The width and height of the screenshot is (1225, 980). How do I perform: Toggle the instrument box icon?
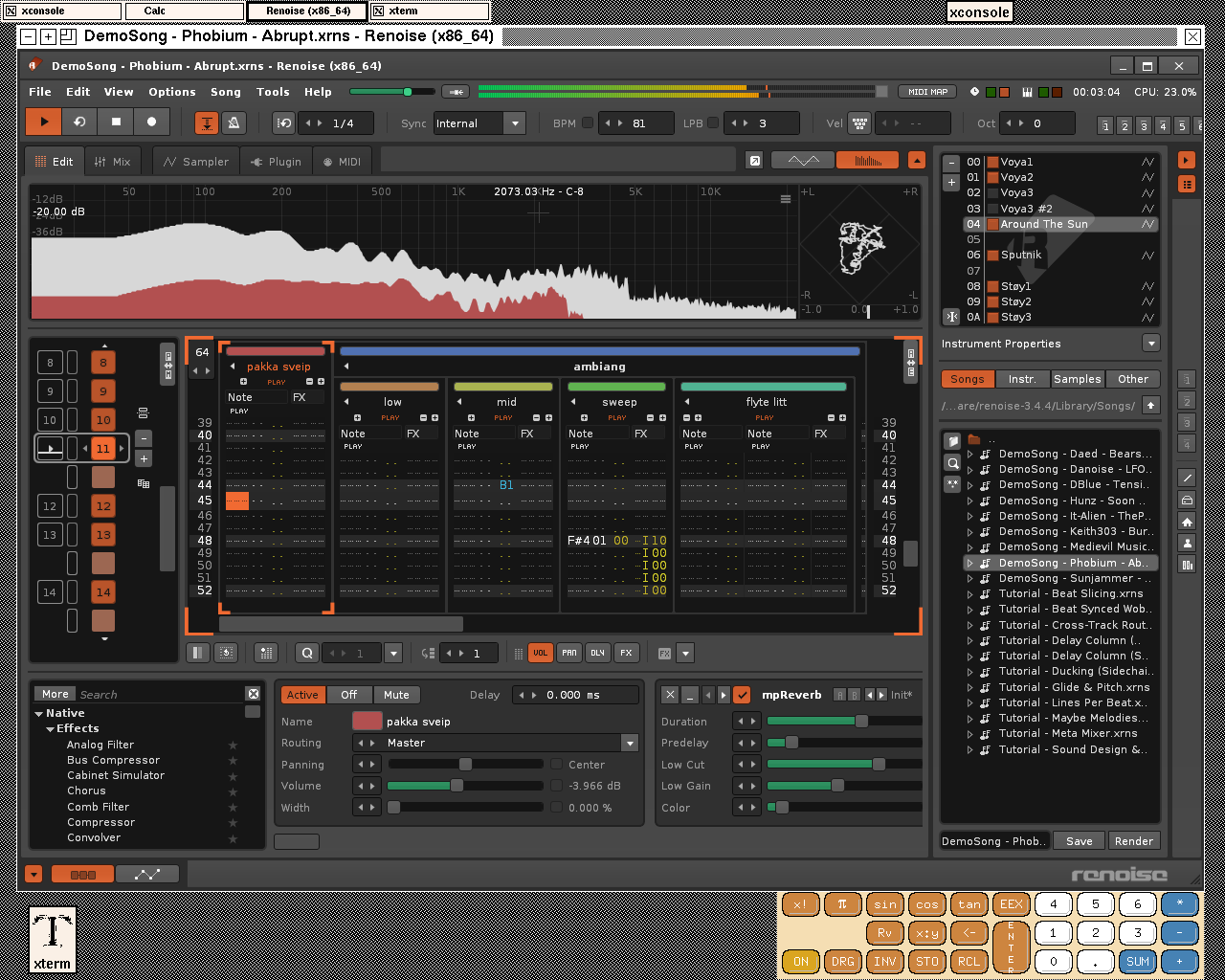tap(1187, 184)
